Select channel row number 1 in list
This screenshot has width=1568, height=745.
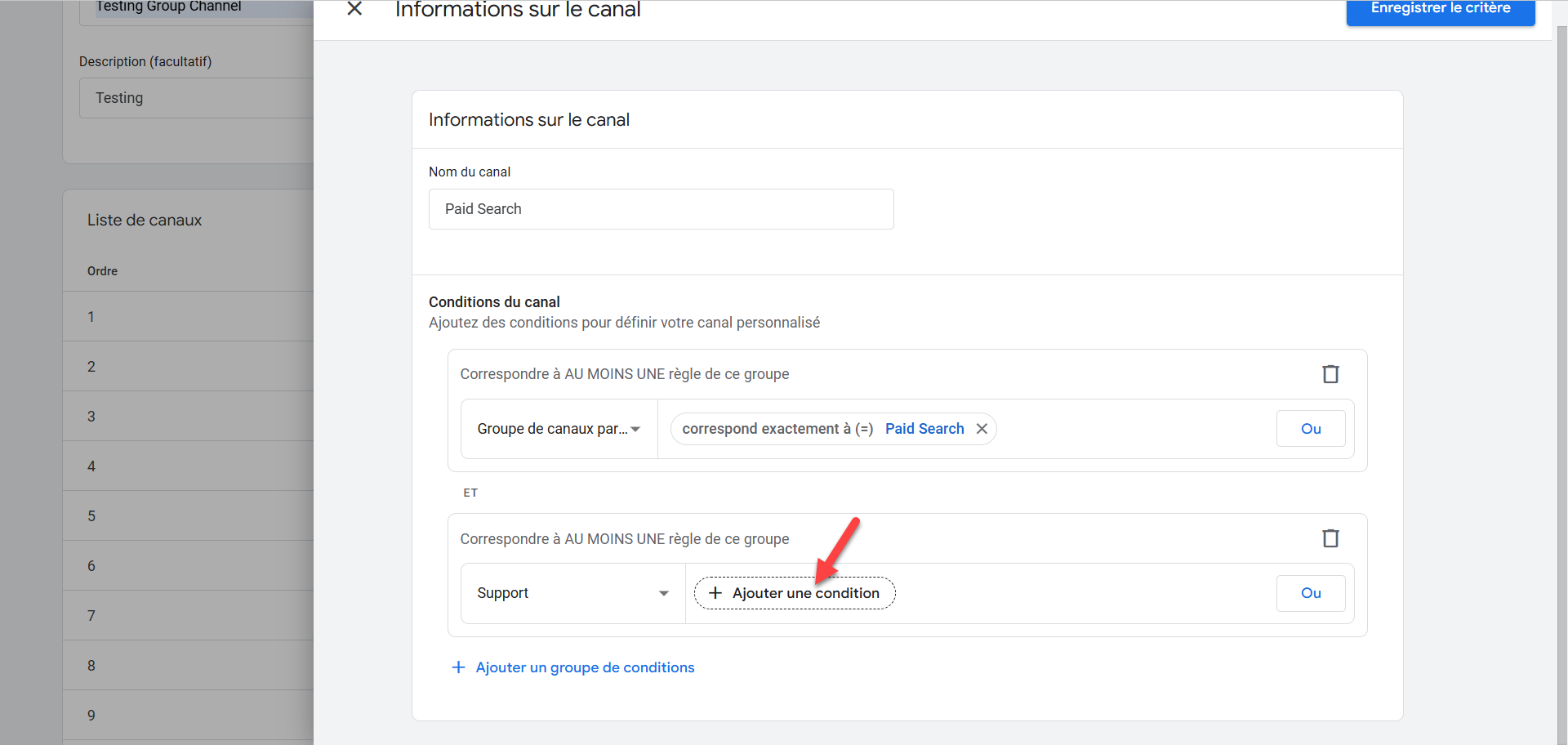[x=188, y=317]
